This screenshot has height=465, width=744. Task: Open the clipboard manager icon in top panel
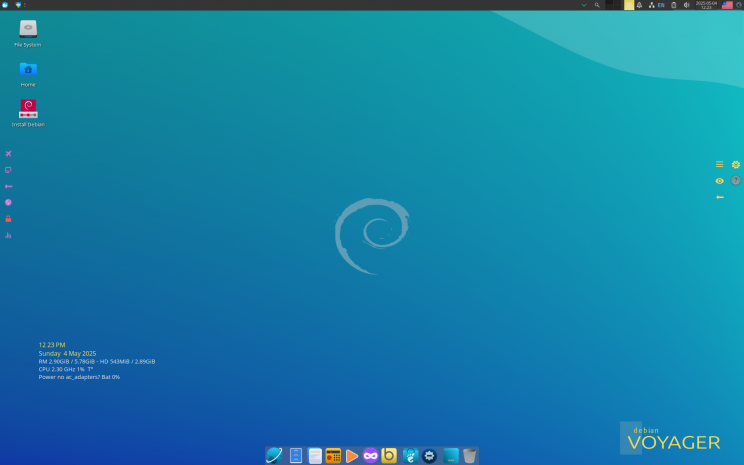(673, 5)
